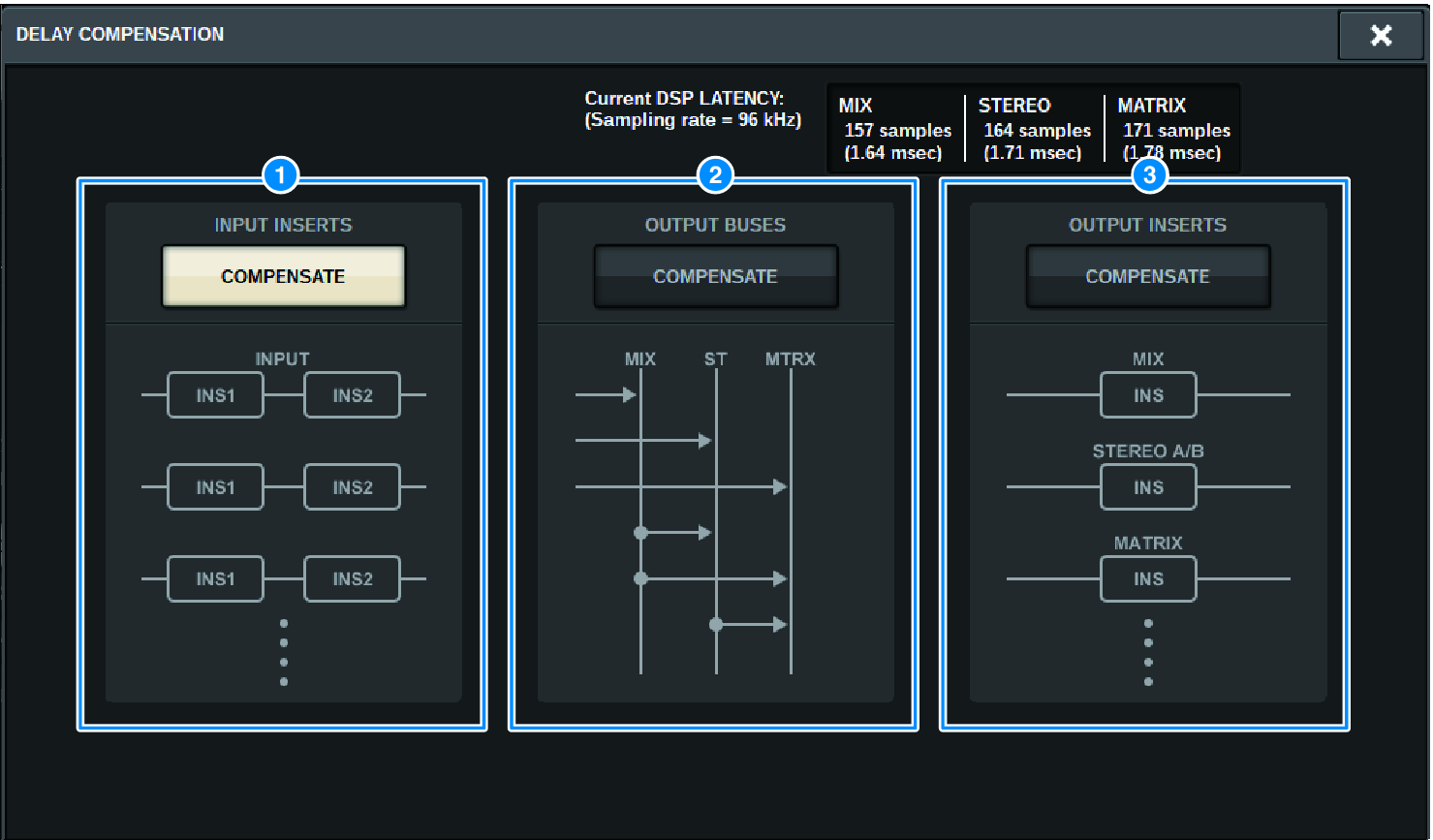This screenshot has width=1433, height=840.
Task: Click the numbered badge 2 above OUTPUT BUSES
Action: tap(714, 176)
